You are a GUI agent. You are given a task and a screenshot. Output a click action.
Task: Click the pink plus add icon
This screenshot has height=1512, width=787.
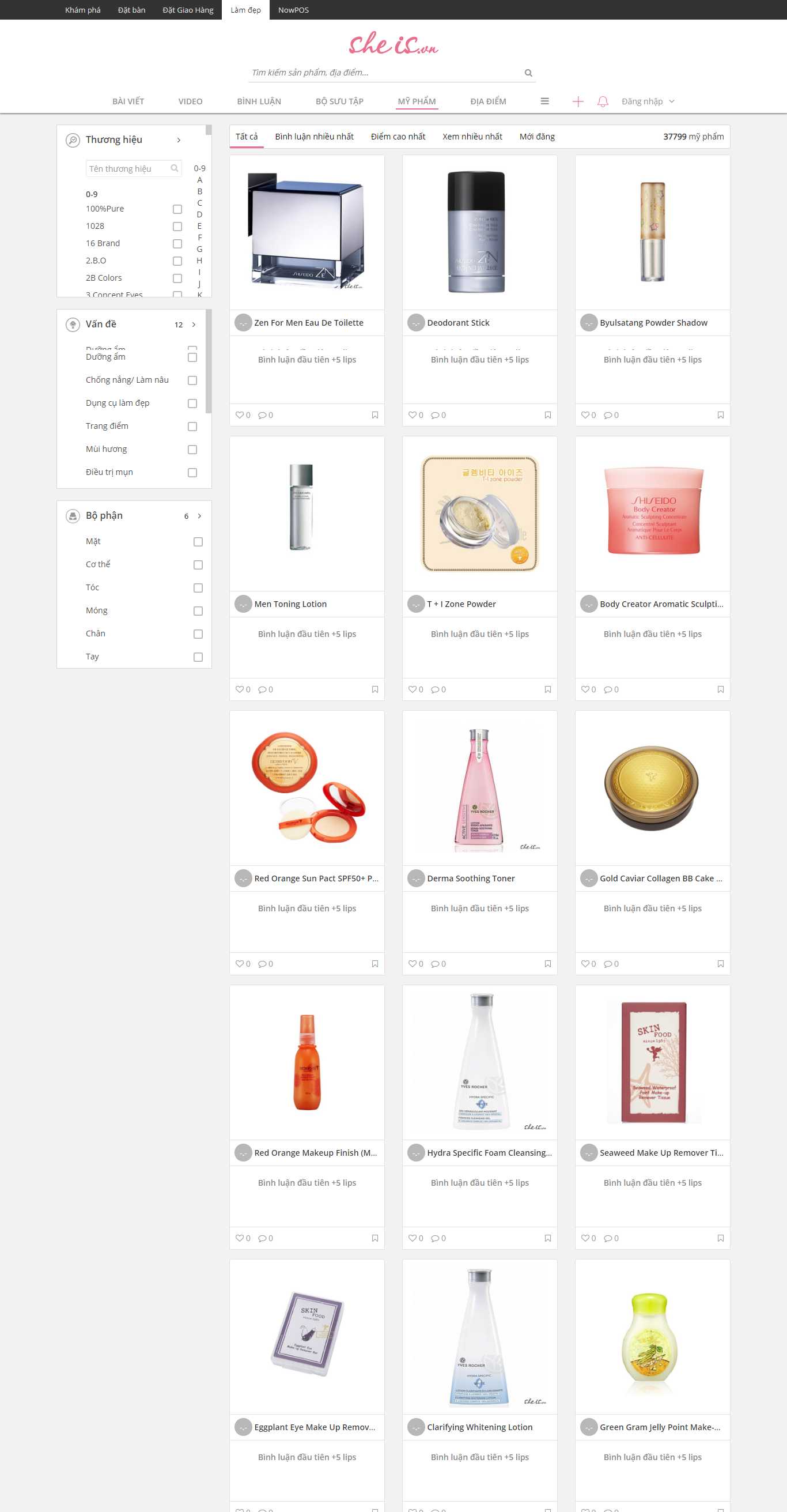(578, 101)
